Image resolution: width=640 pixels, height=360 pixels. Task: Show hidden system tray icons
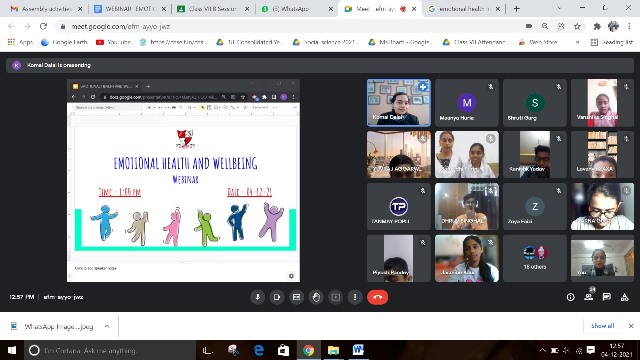click(542, 350)
